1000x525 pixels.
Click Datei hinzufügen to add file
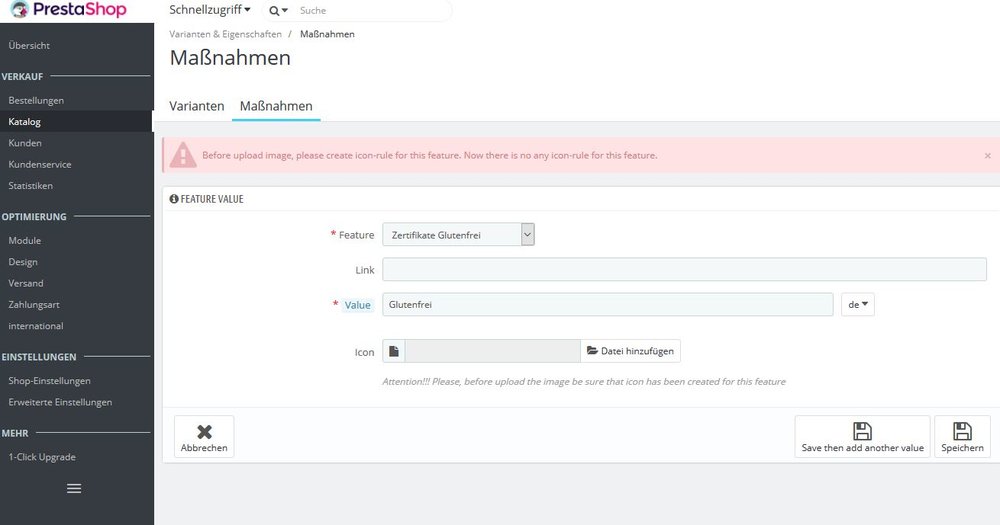click(x=630, y=351)
